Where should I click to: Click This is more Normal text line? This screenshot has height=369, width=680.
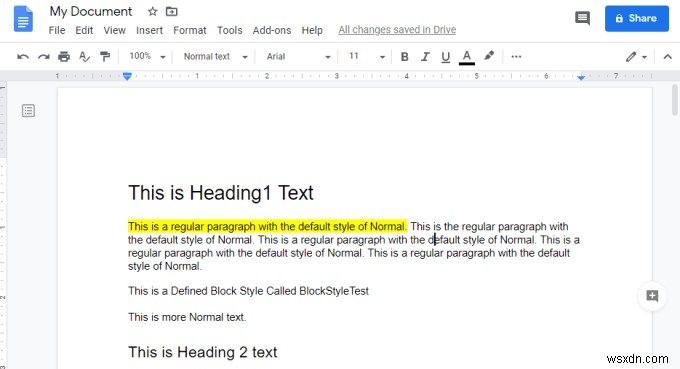(x=187, y=317)
